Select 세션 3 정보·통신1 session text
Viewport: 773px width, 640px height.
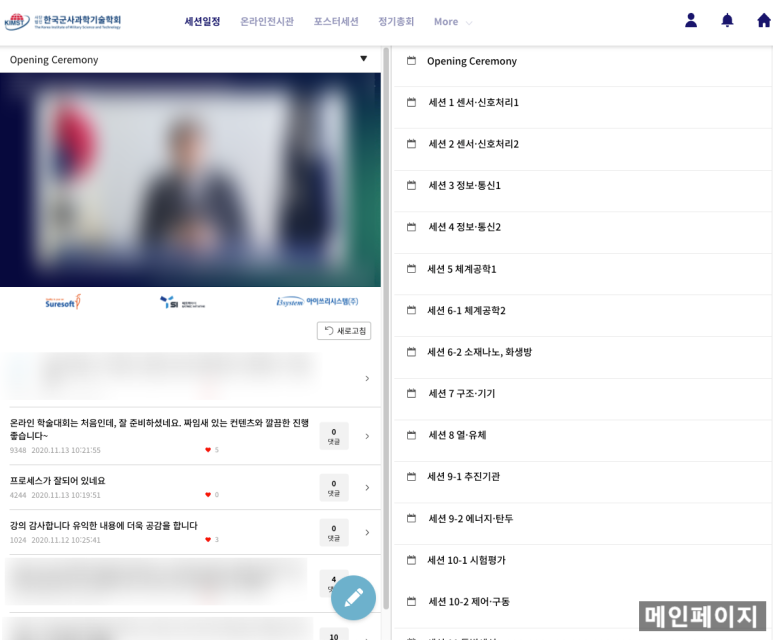(x=464, y=185)
